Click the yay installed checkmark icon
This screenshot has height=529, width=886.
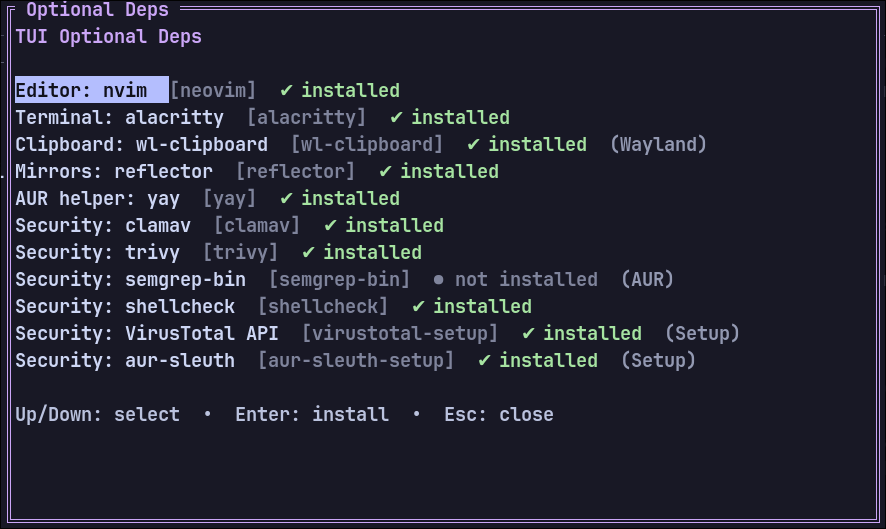tap(286, 199)
